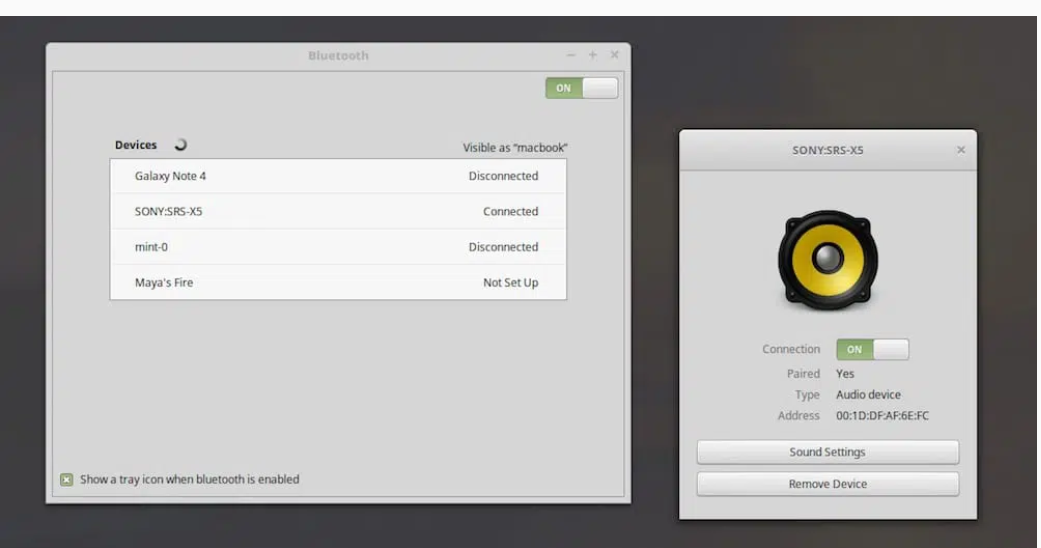
Task: Click the yellow speaker device icon
Action: pyautogui.click(x=827, y=260)
